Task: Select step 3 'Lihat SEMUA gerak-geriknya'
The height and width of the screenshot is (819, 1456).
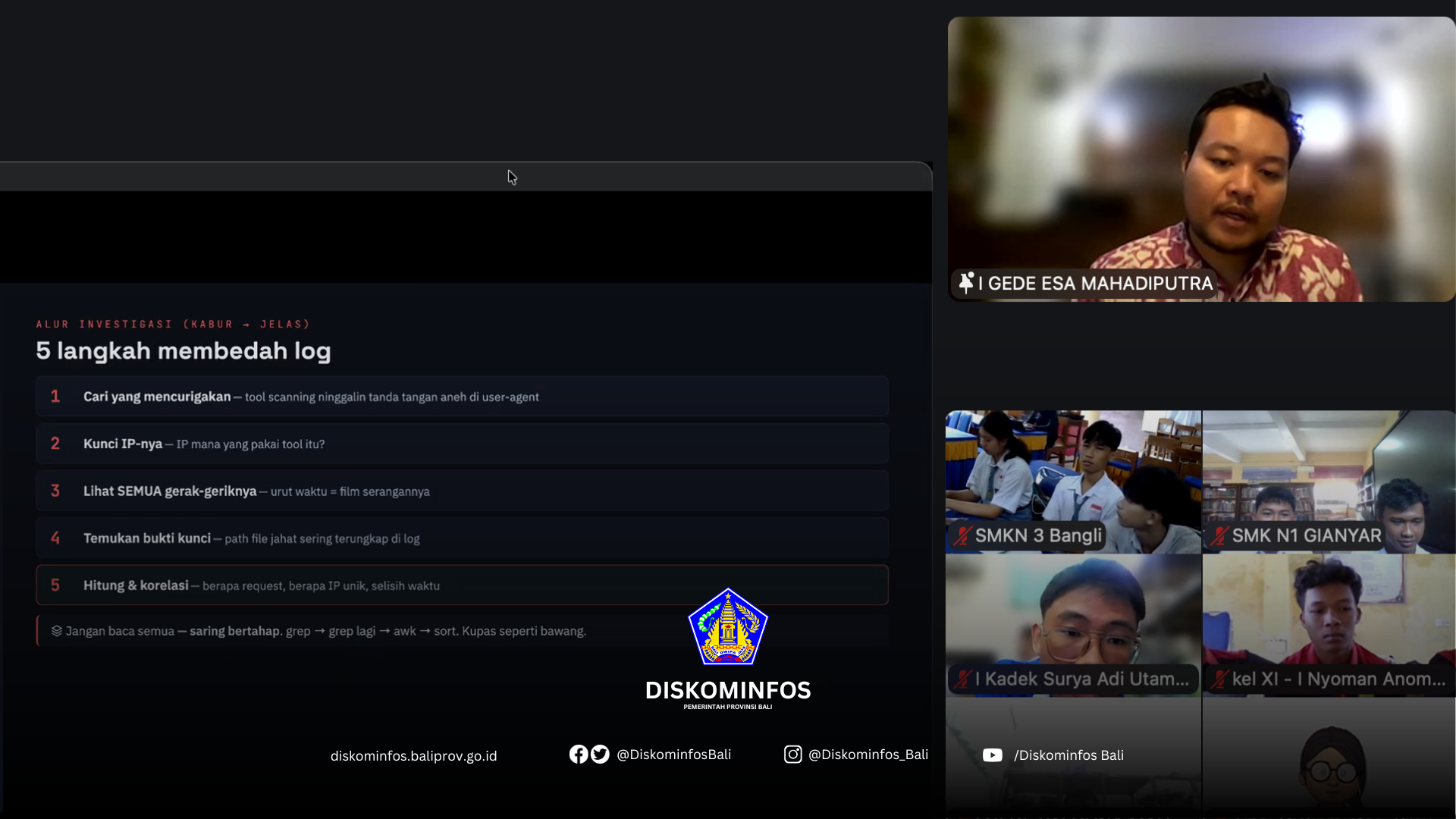Action: coord(462,491)
